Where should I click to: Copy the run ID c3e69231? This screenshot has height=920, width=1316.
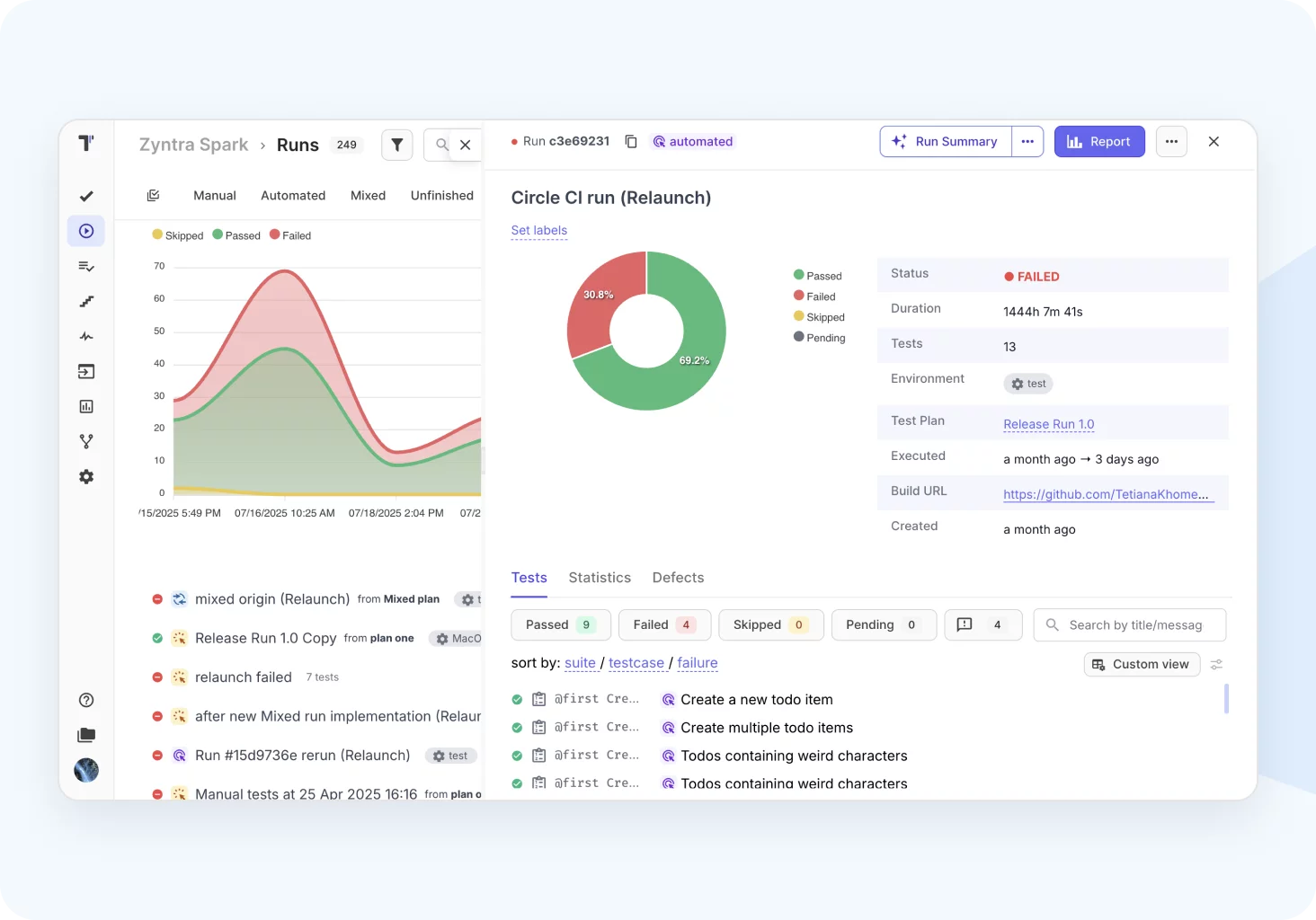click(631, 142)
